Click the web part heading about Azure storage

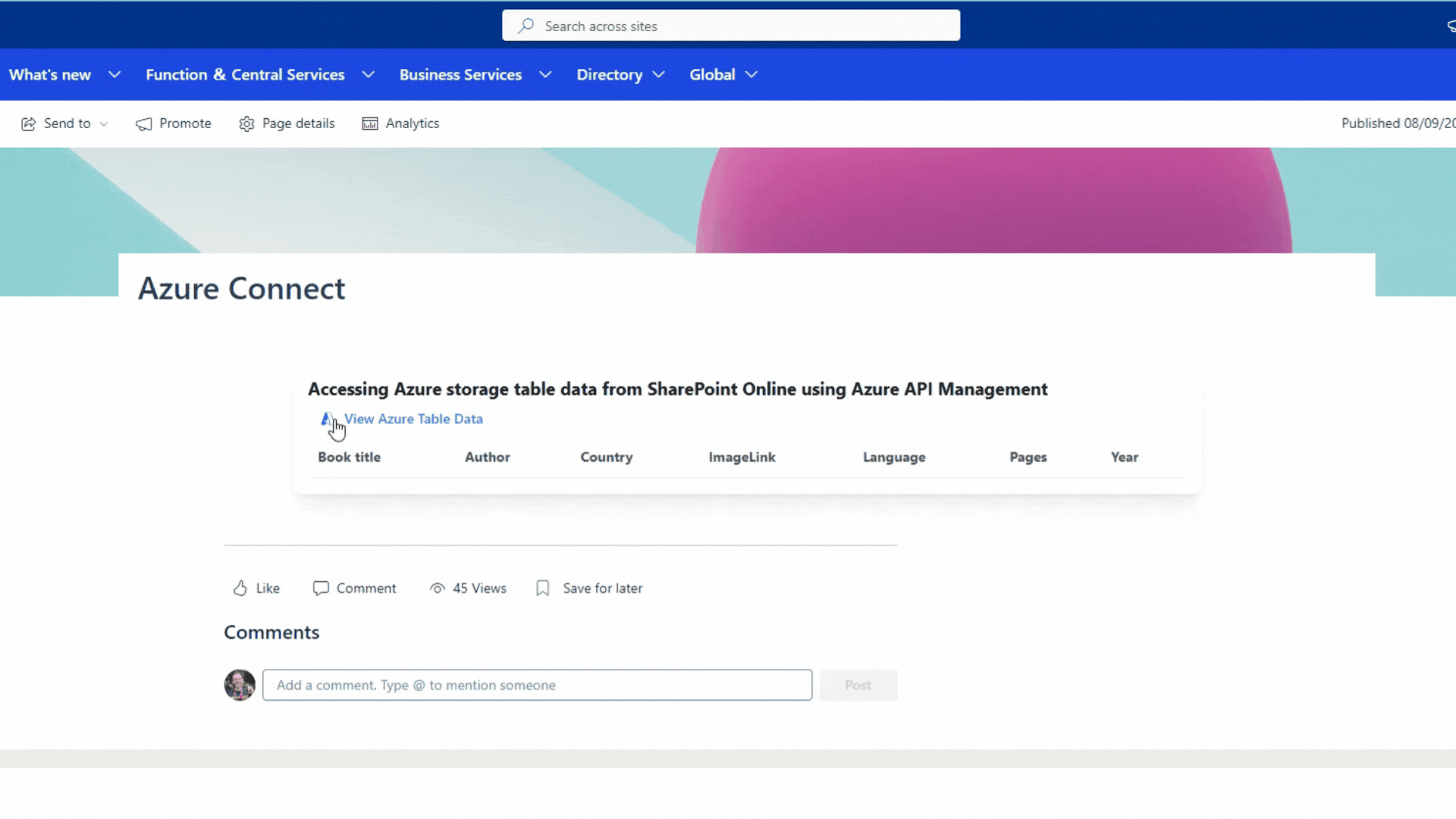677,389
